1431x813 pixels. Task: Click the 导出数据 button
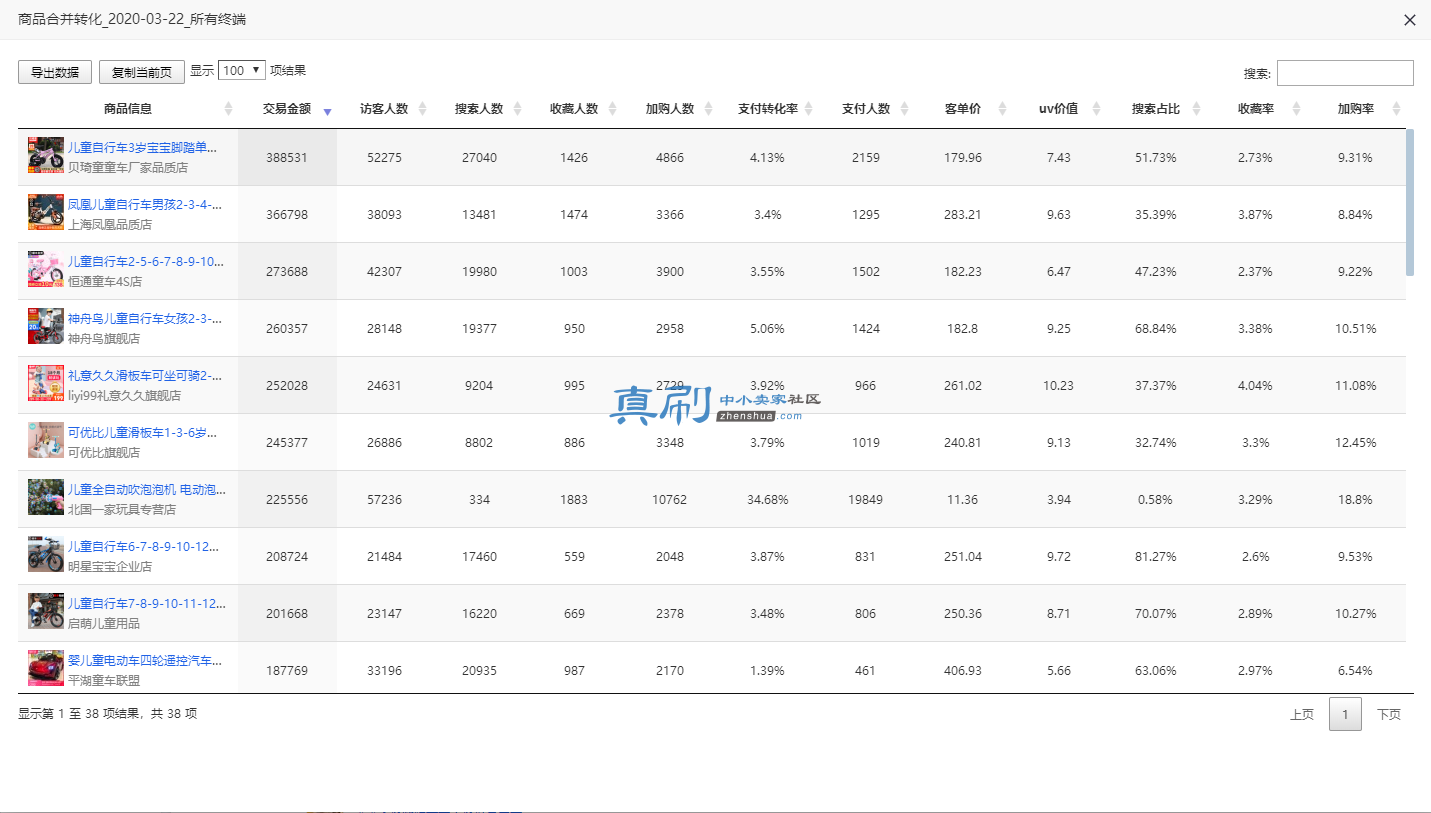point(55,72)
